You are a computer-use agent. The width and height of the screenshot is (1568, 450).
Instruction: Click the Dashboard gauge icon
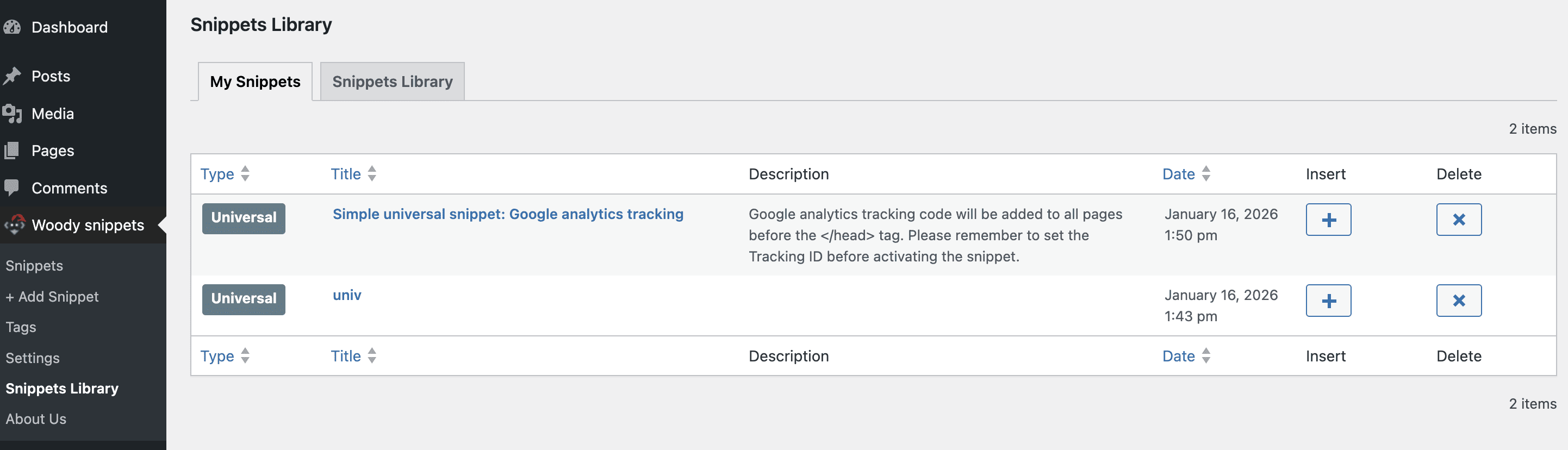12,27
